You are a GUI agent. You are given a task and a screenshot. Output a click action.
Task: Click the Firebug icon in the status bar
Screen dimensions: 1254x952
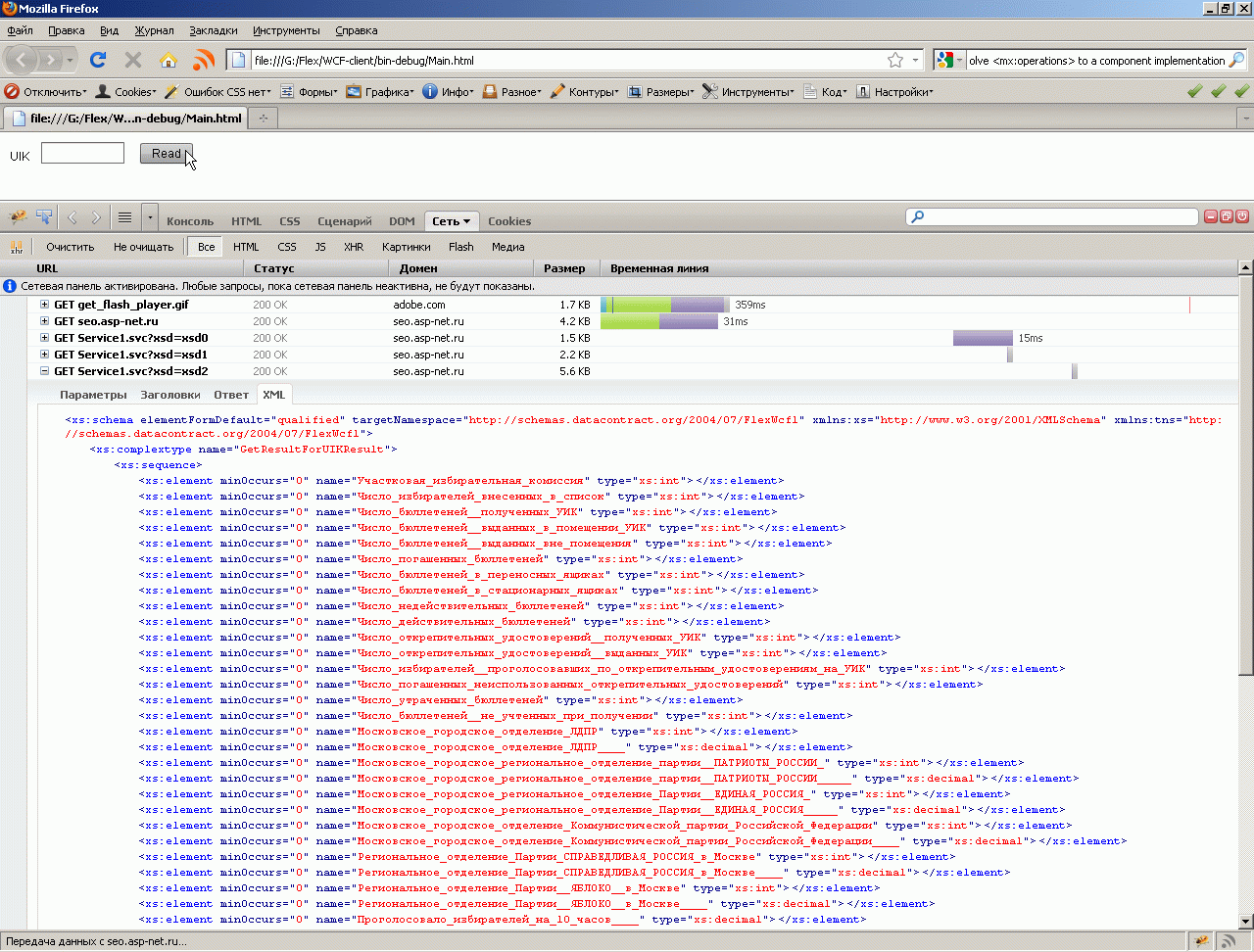(x=1202, y=941)
